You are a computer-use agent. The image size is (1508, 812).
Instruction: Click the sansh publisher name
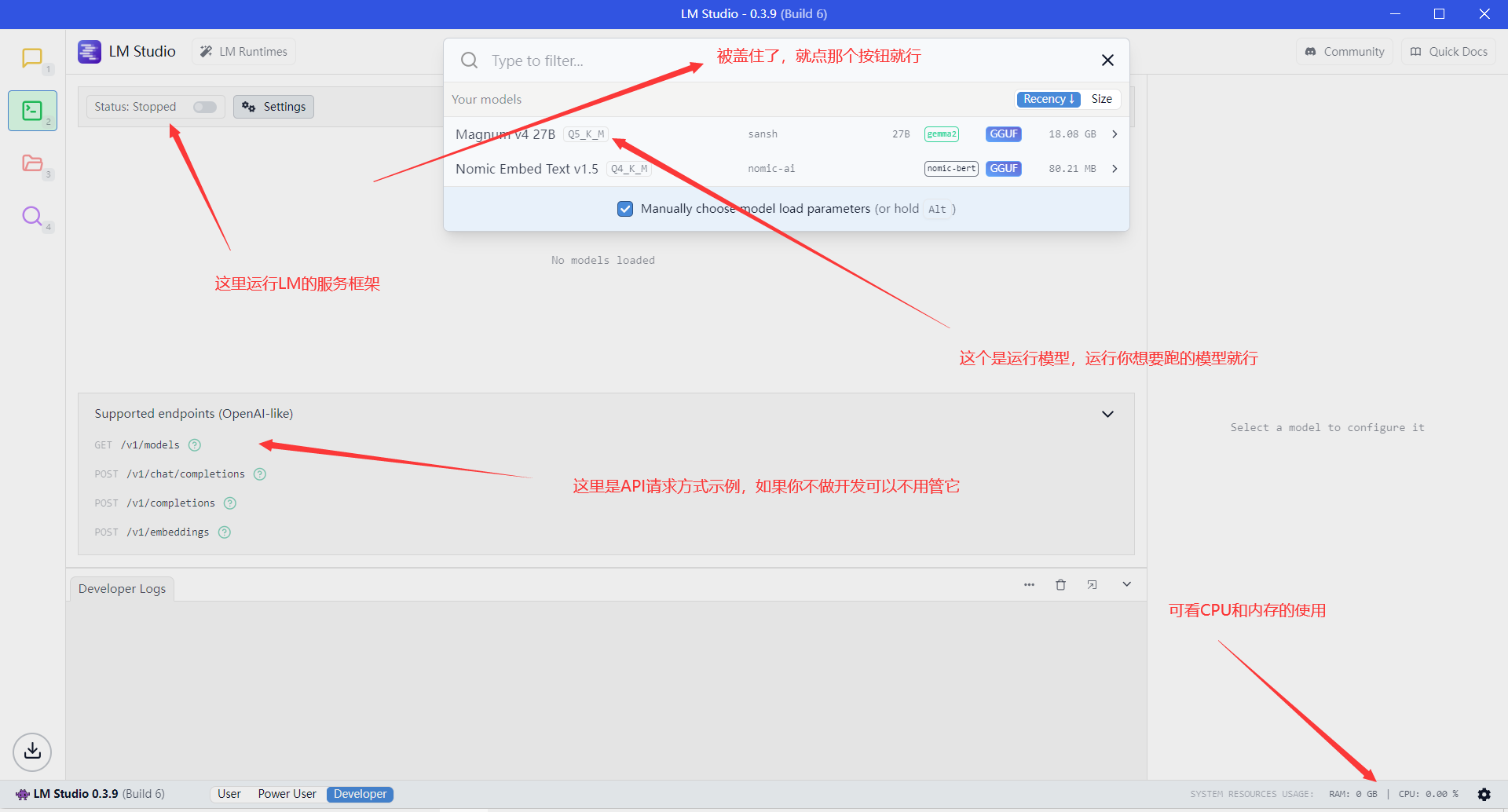point(763,134)
